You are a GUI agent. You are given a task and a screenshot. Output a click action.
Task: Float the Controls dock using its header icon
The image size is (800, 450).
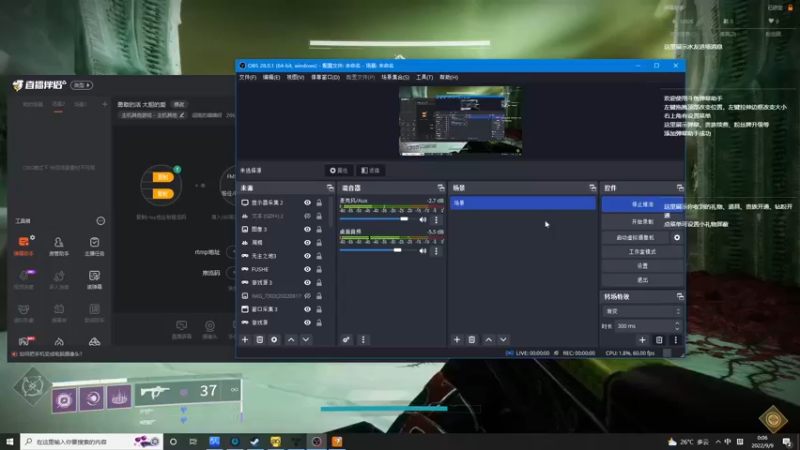(x=680, y=188)
